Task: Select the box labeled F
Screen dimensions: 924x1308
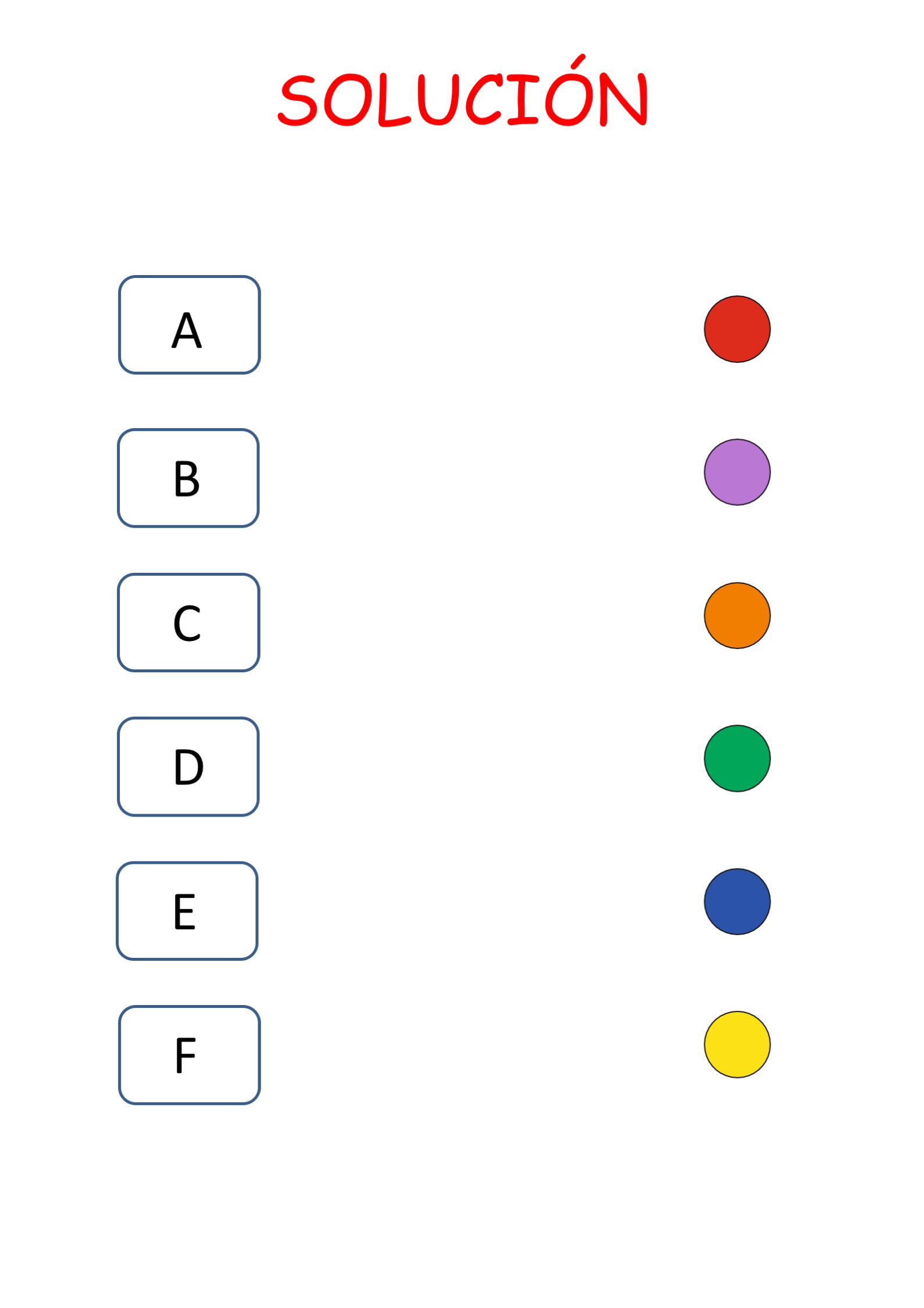Action: click(x=189, y=1055)
